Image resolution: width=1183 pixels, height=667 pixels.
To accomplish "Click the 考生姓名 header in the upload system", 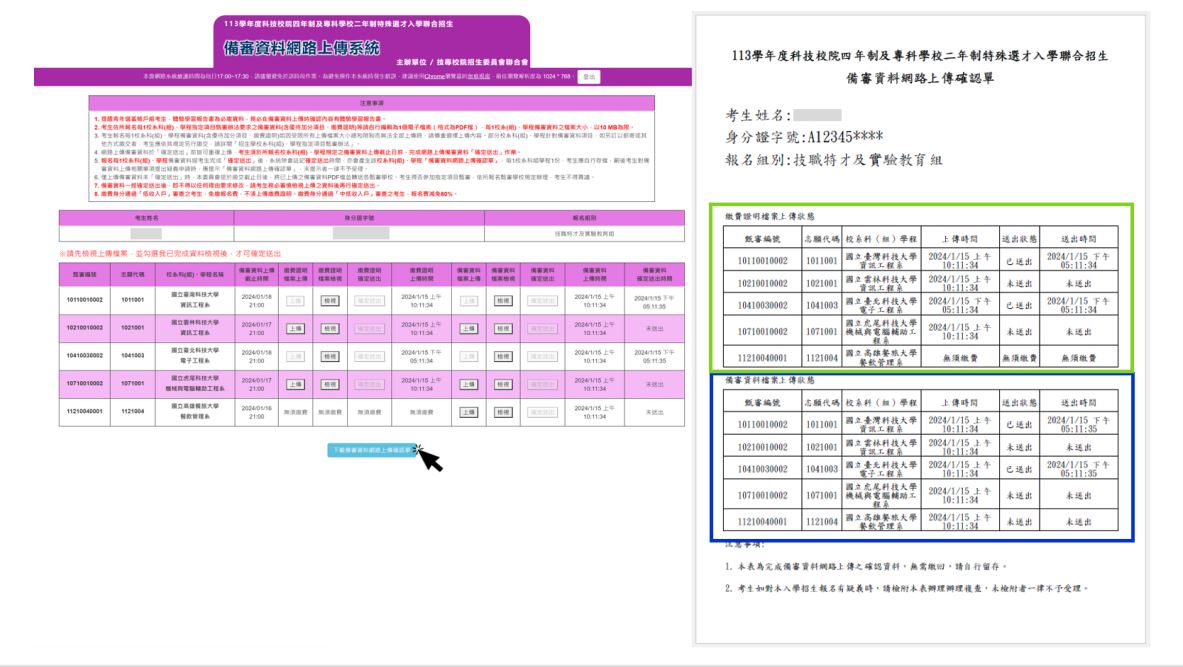I will click(x=146, y=218).
